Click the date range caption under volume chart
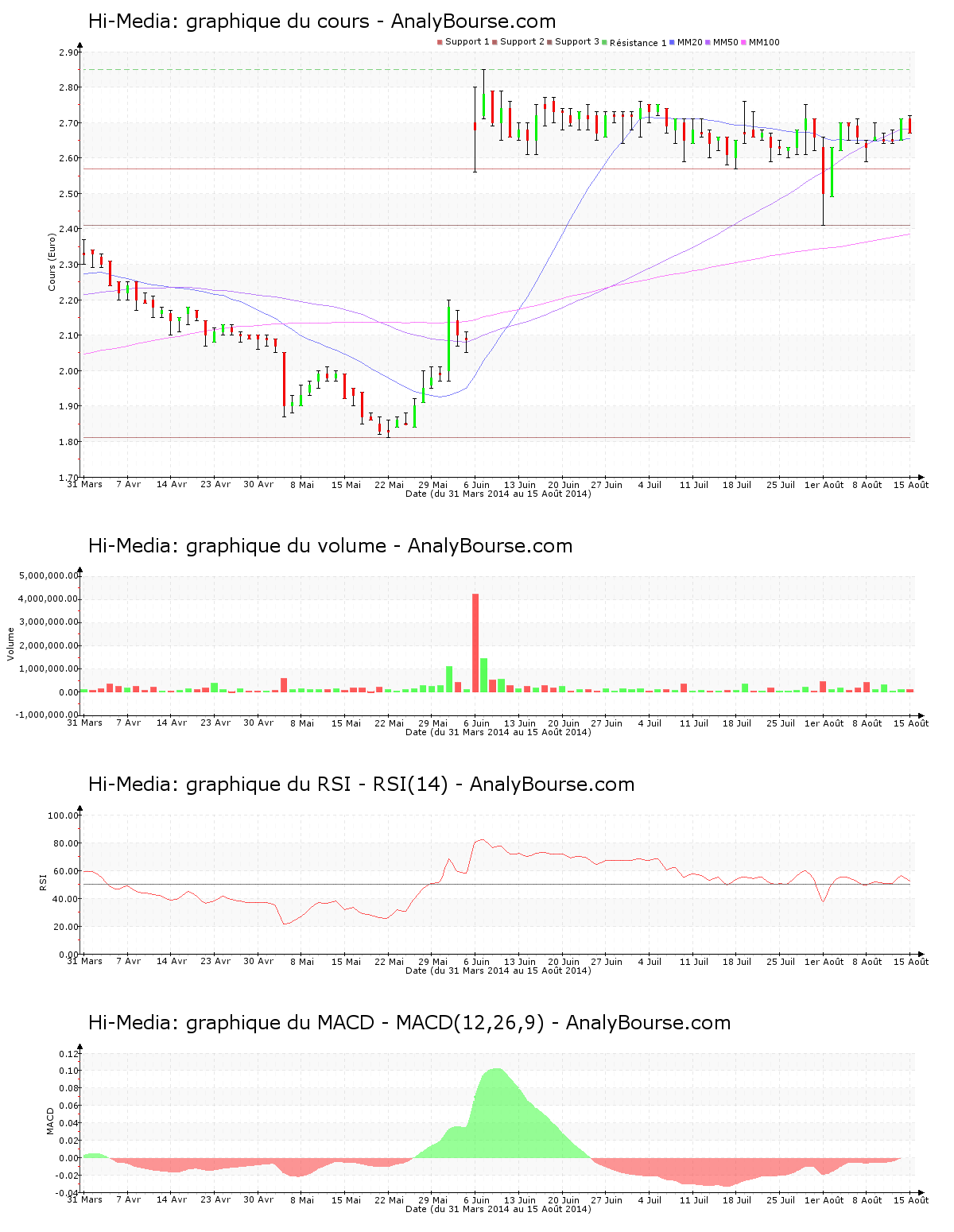954x1232 pixels. tap(498, 732)
